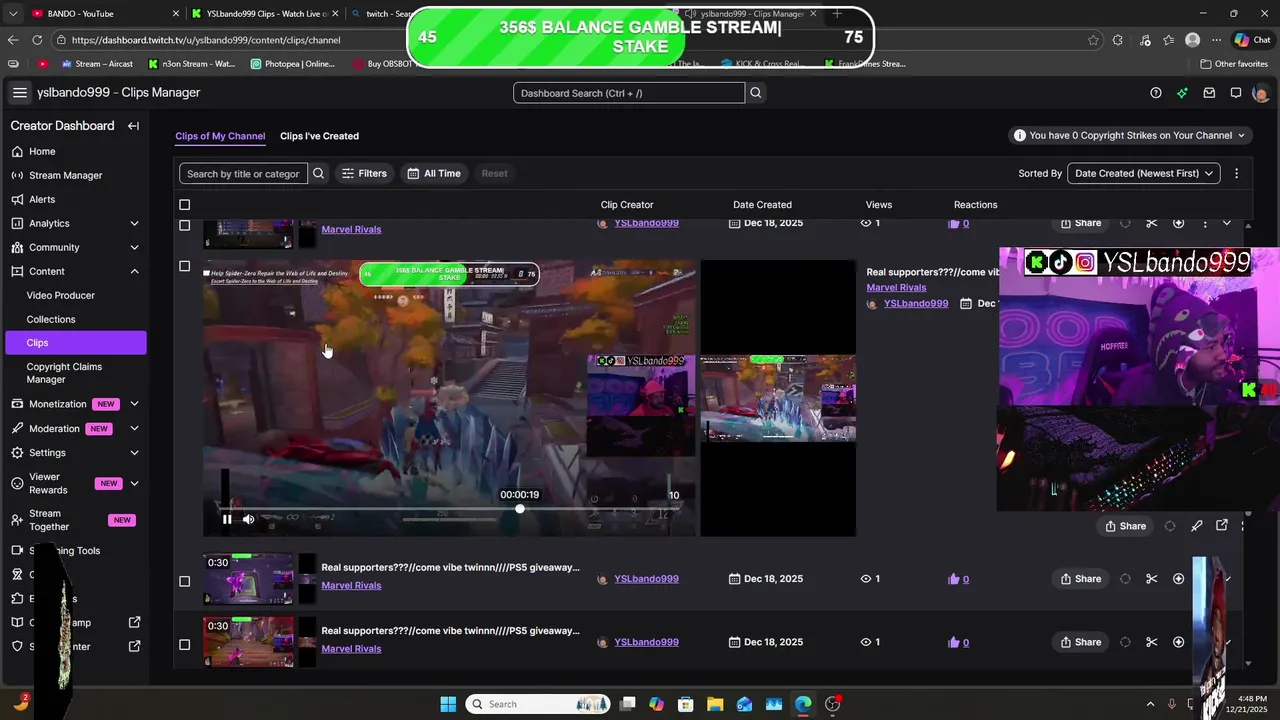1280x720 pixels.
Task: Click the clip title search magnifier icon
Action: tap(318, 173)
